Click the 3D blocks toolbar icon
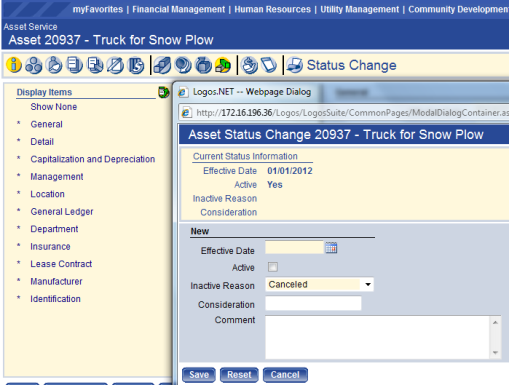The height and width of the screenshot is (385, 509). click(162, 65)
